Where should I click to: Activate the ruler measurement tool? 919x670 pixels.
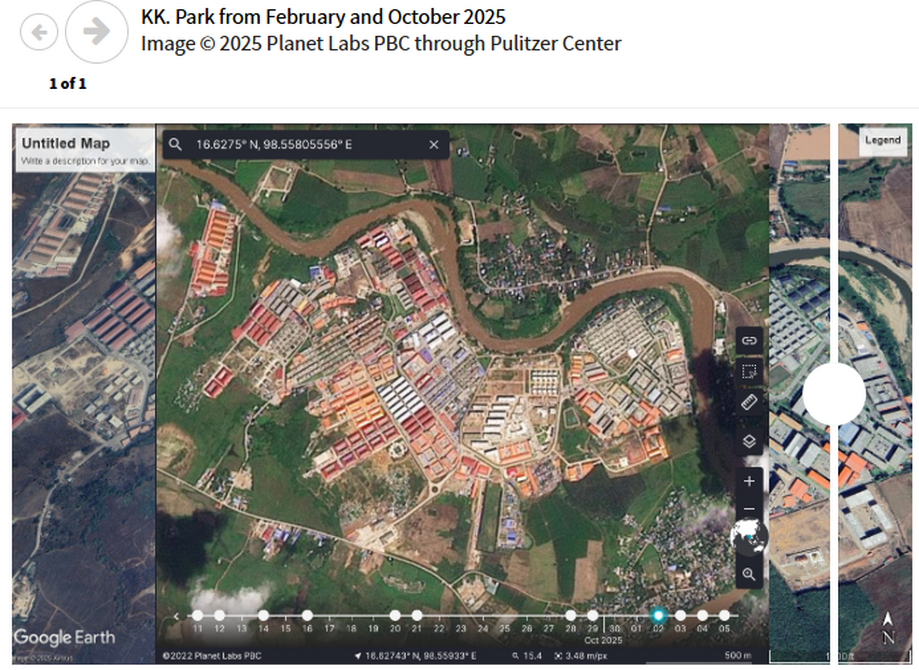(x=749, y=402)
